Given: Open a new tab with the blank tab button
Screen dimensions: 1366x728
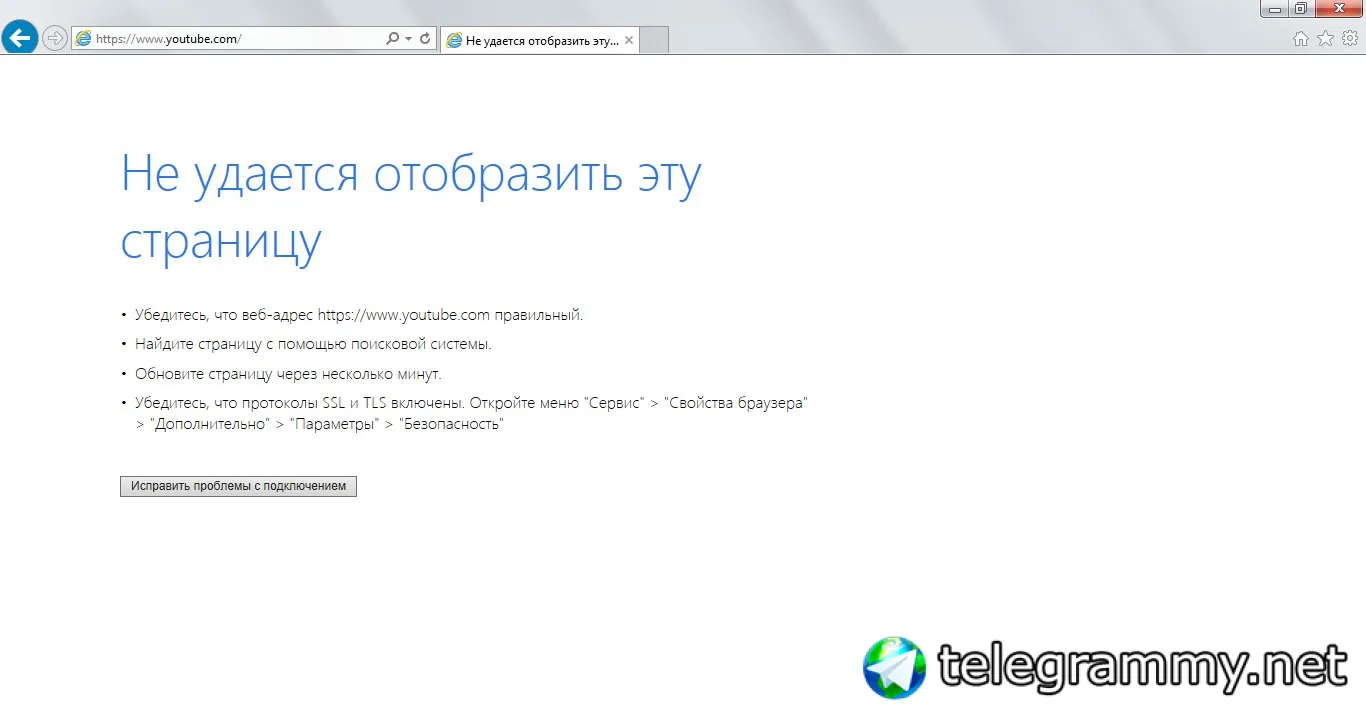Looking at the screenshot, I should point(654,41).
